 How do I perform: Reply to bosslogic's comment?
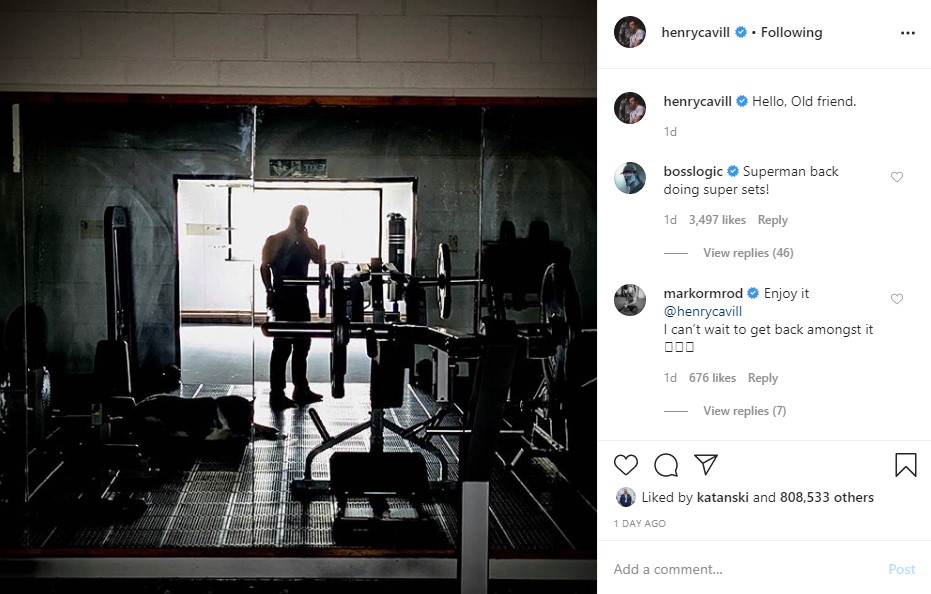tap(772, 220)
